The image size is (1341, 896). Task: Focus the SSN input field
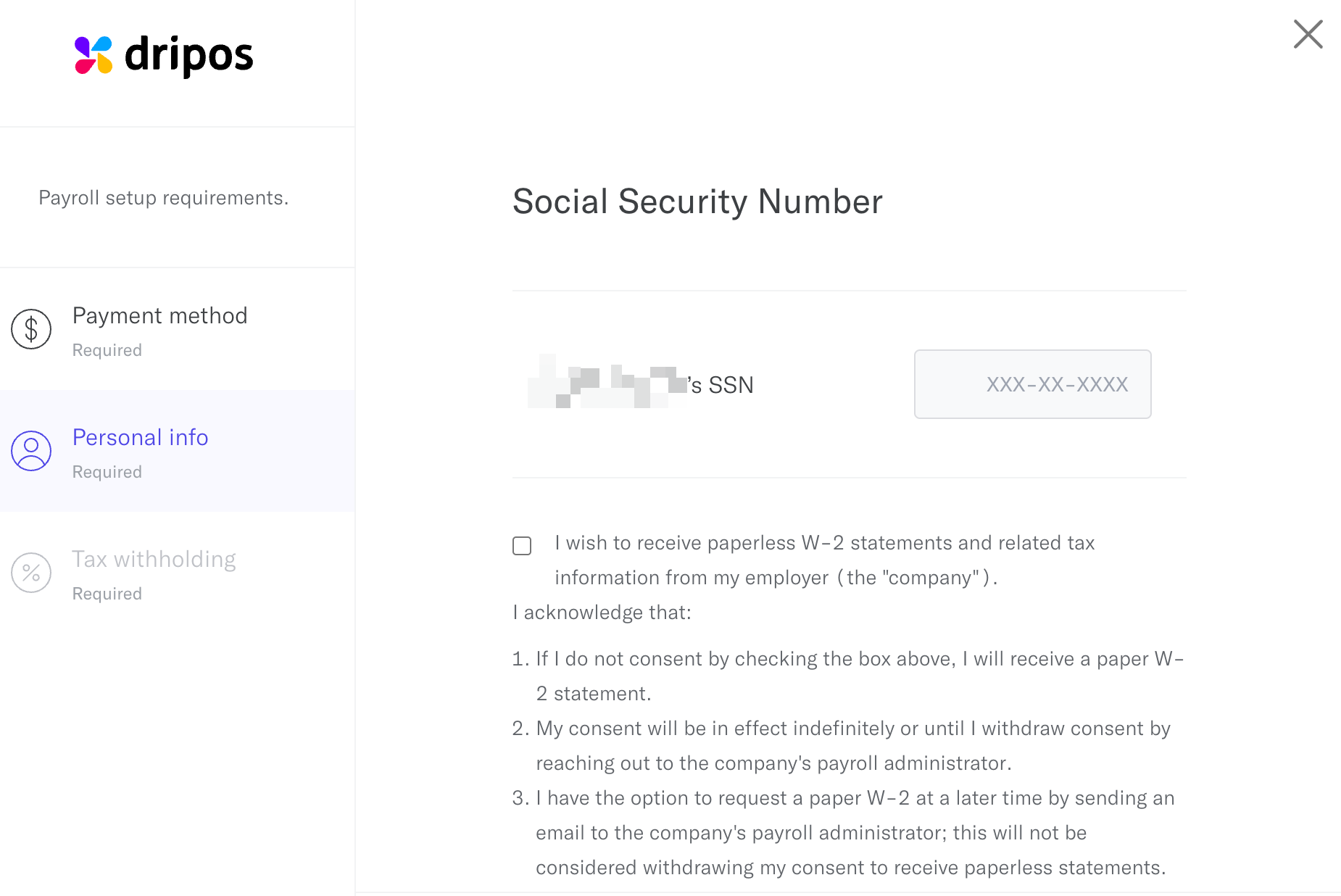pos(1032,384)
